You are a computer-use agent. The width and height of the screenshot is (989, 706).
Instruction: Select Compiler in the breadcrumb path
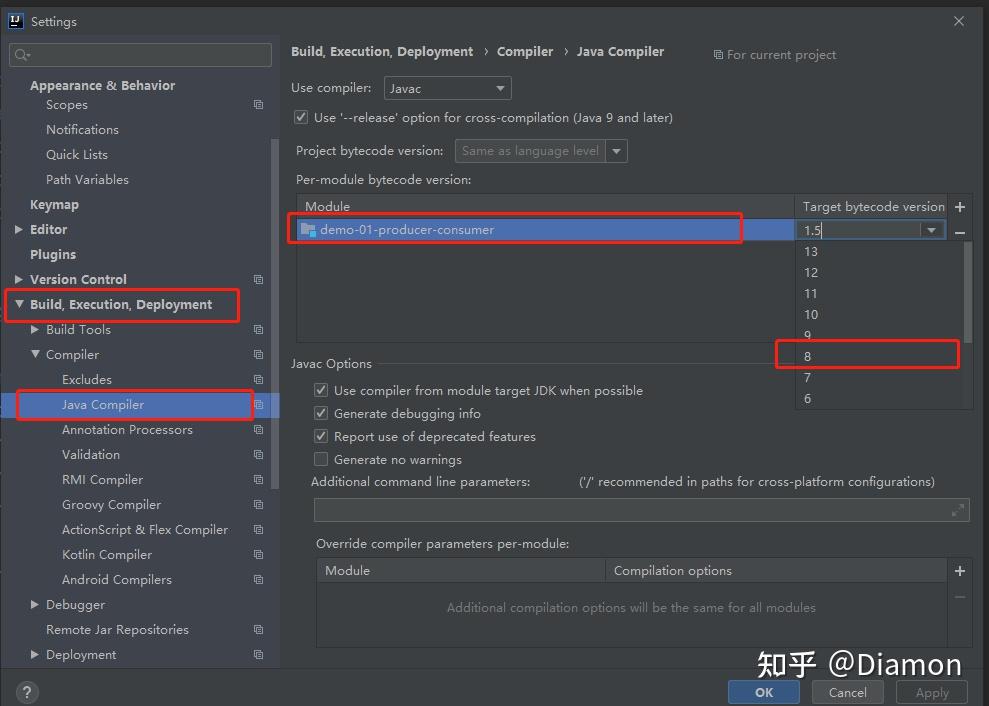click(x=525, y=51)
